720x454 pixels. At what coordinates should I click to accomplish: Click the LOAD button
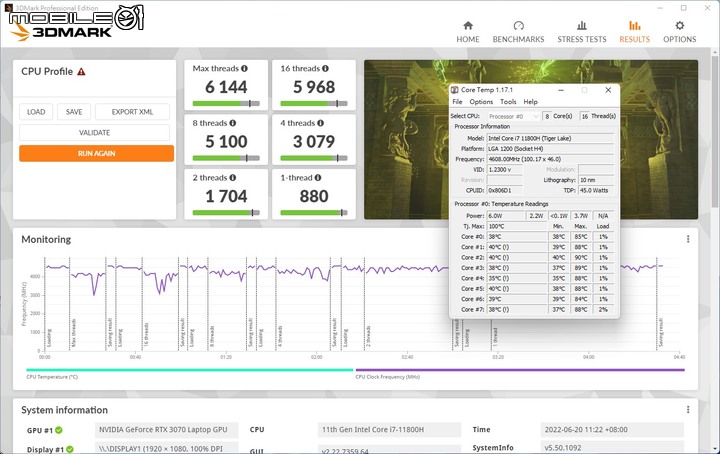point(36,112)
